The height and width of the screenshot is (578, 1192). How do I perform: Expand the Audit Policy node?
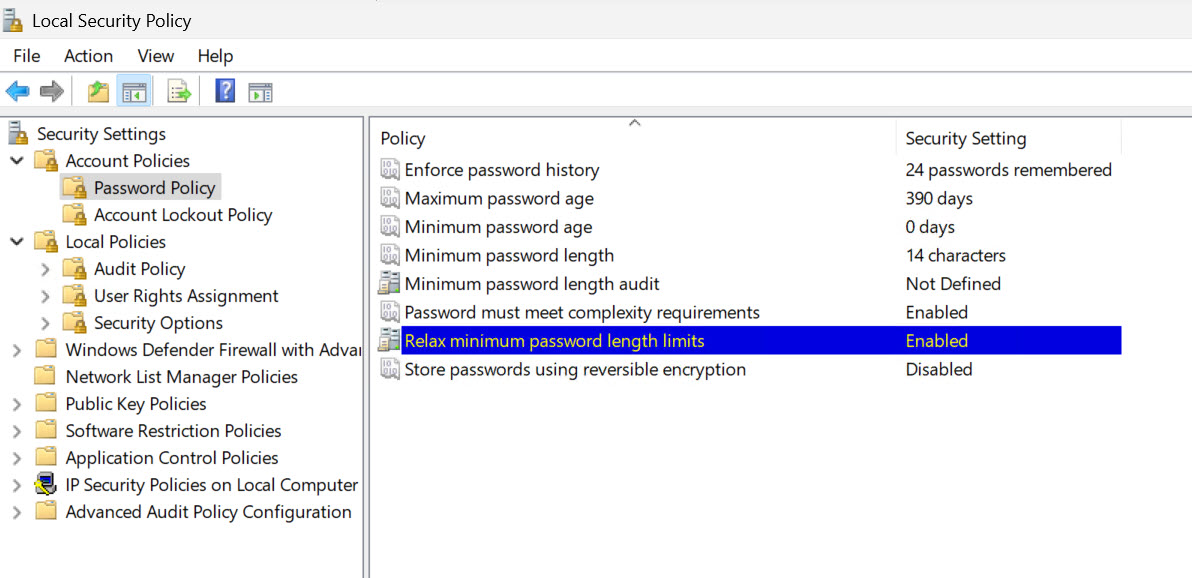pyautogui.click(x=46, y=269)
